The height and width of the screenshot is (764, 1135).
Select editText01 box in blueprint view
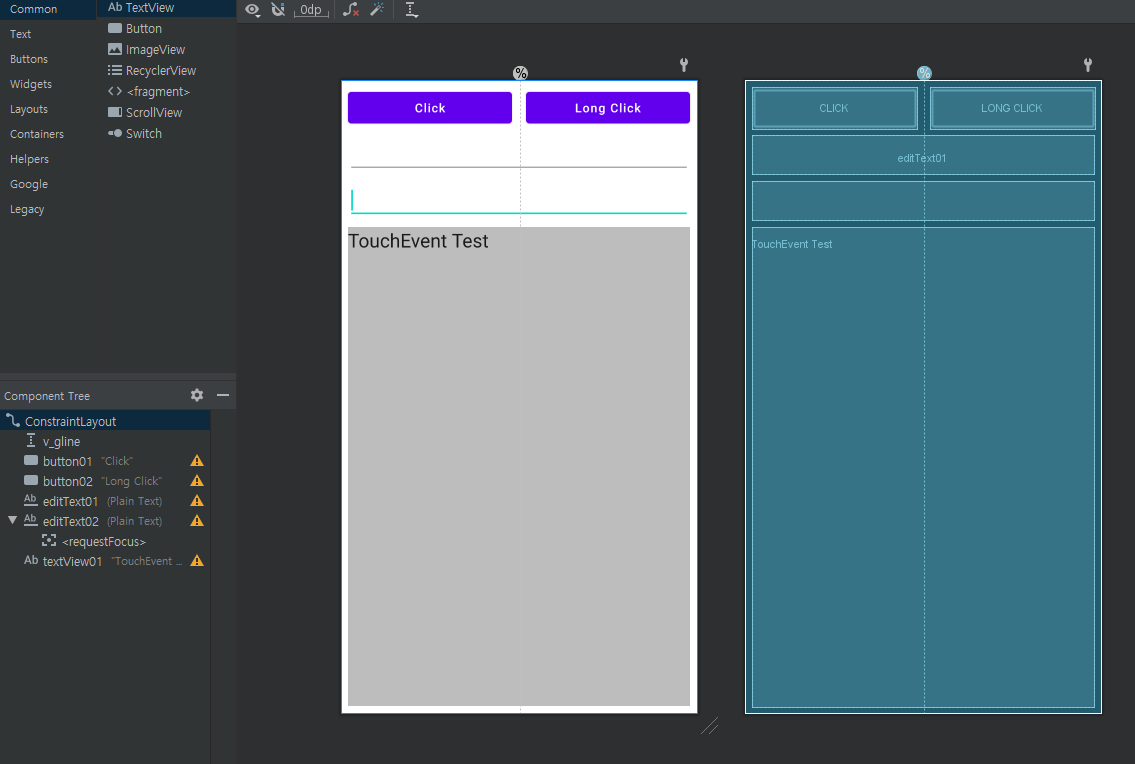(923, 155)
